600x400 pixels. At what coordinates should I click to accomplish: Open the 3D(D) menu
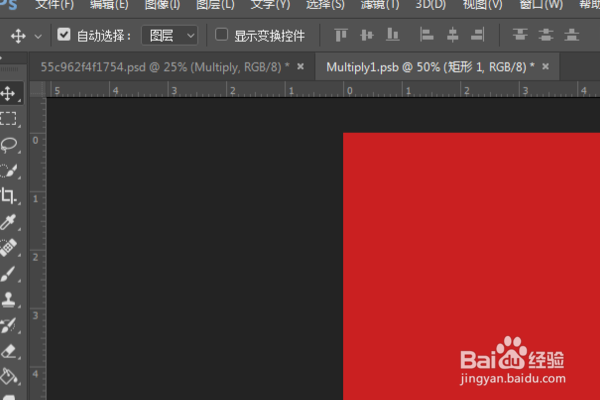point(430,5)
